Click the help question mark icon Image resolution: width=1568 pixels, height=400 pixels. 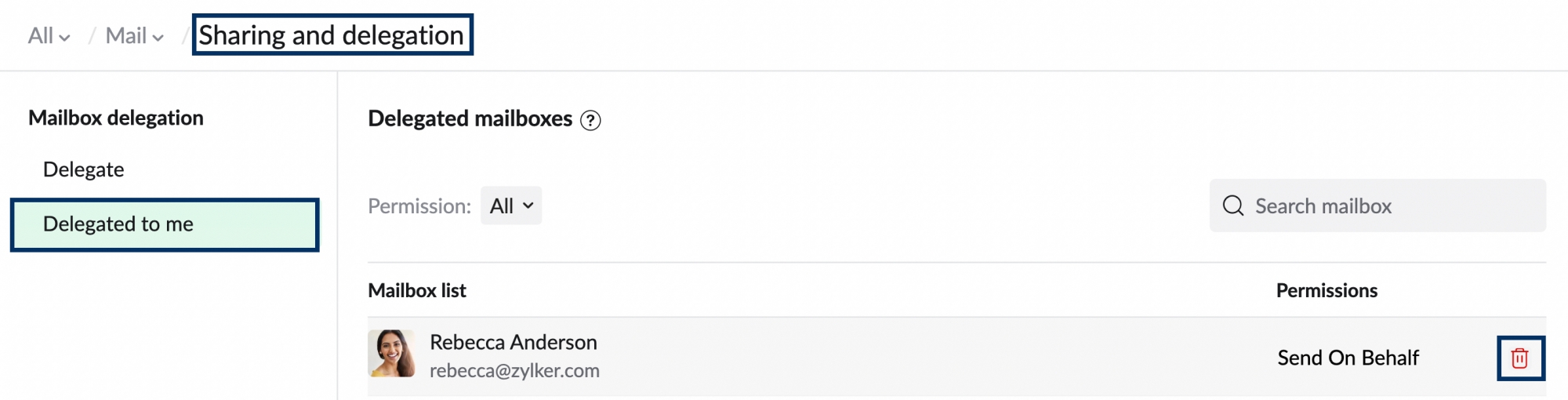coord(590,120)
